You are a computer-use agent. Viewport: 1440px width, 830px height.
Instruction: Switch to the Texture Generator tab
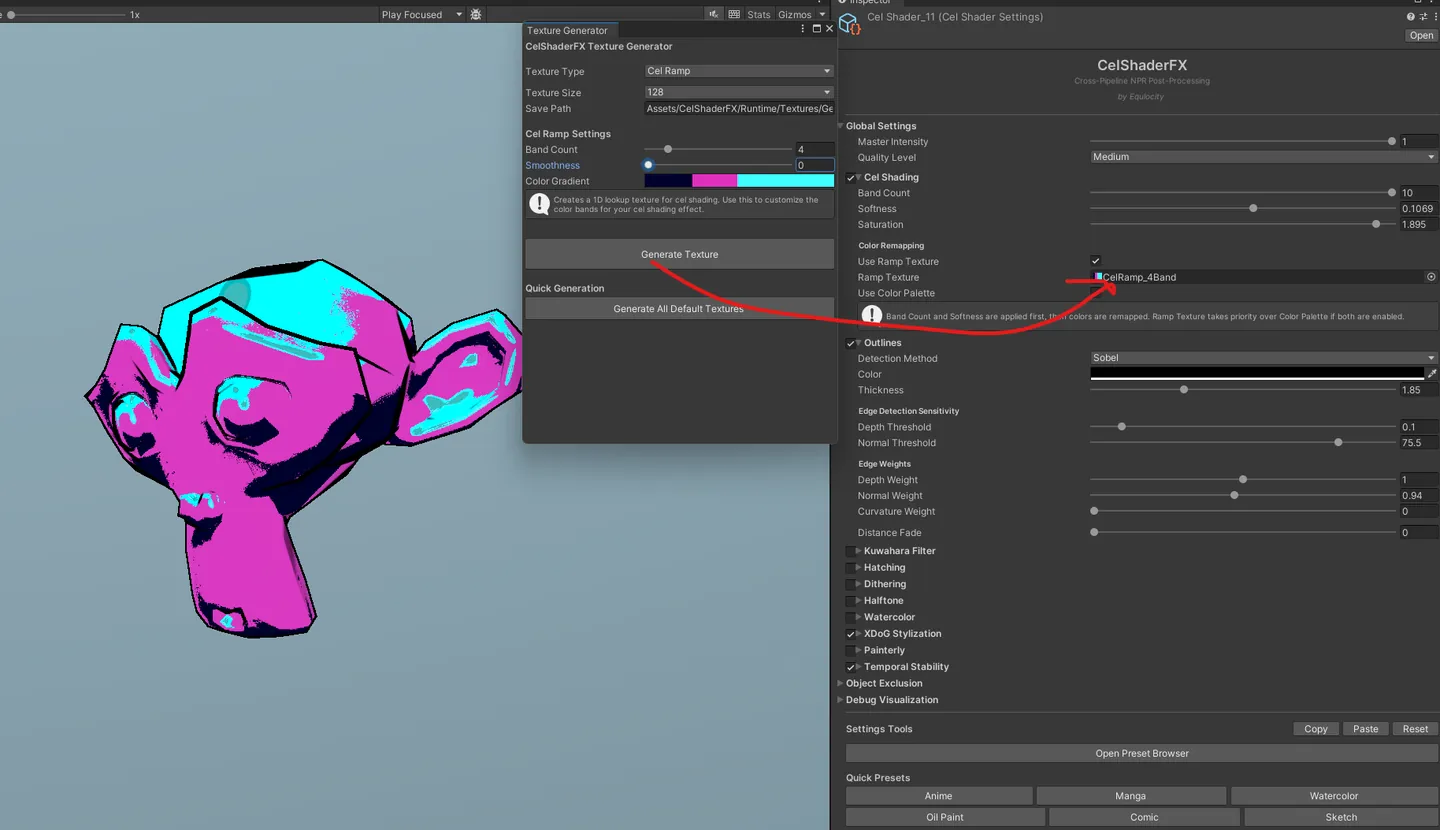click(x=567, y=30)
